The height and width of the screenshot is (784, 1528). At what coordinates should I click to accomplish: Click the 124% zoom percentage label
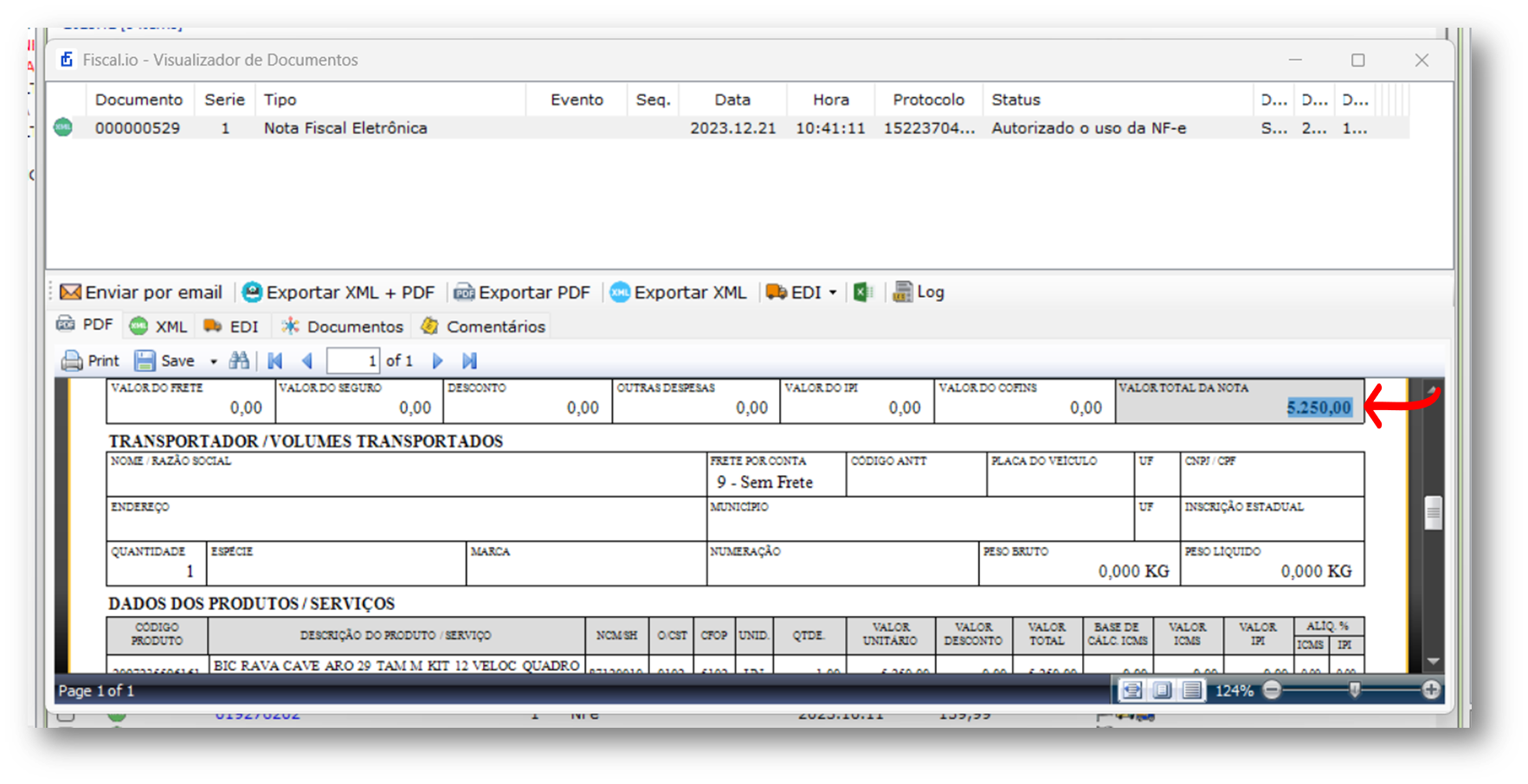tap(1234, 691)
